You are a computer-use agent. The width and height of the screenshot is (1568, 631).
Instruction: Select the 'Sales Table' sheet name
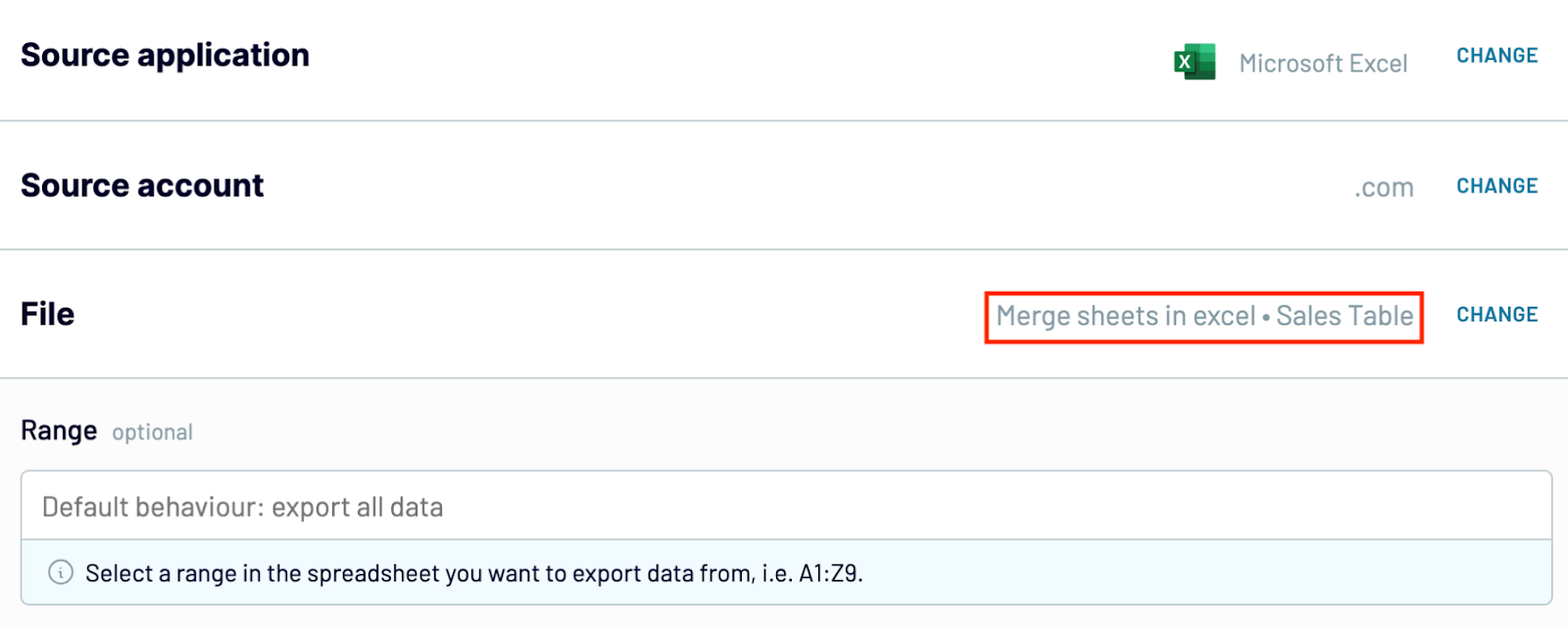click(x=1345, y=315)
